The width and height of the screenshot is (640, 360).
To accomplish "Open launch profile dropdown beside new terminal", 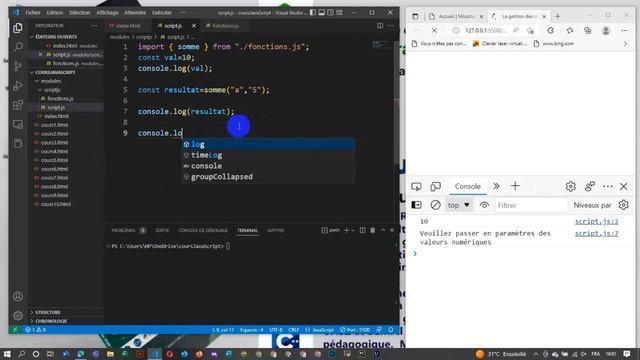I will click(x=353, y=231).
